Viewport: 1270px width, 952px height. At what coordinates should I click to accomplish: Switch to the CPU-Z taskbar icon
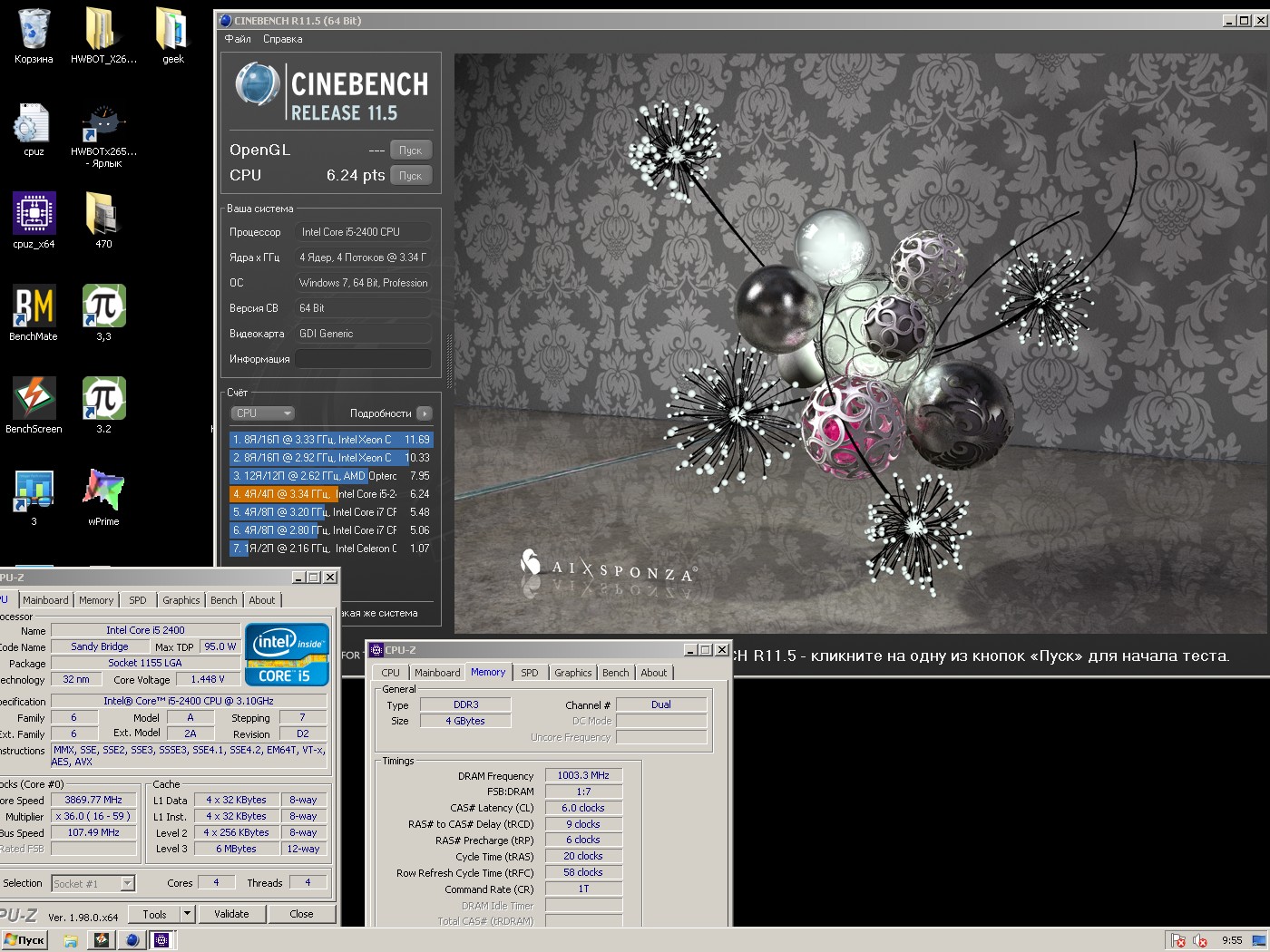click(x=161, y=940)
